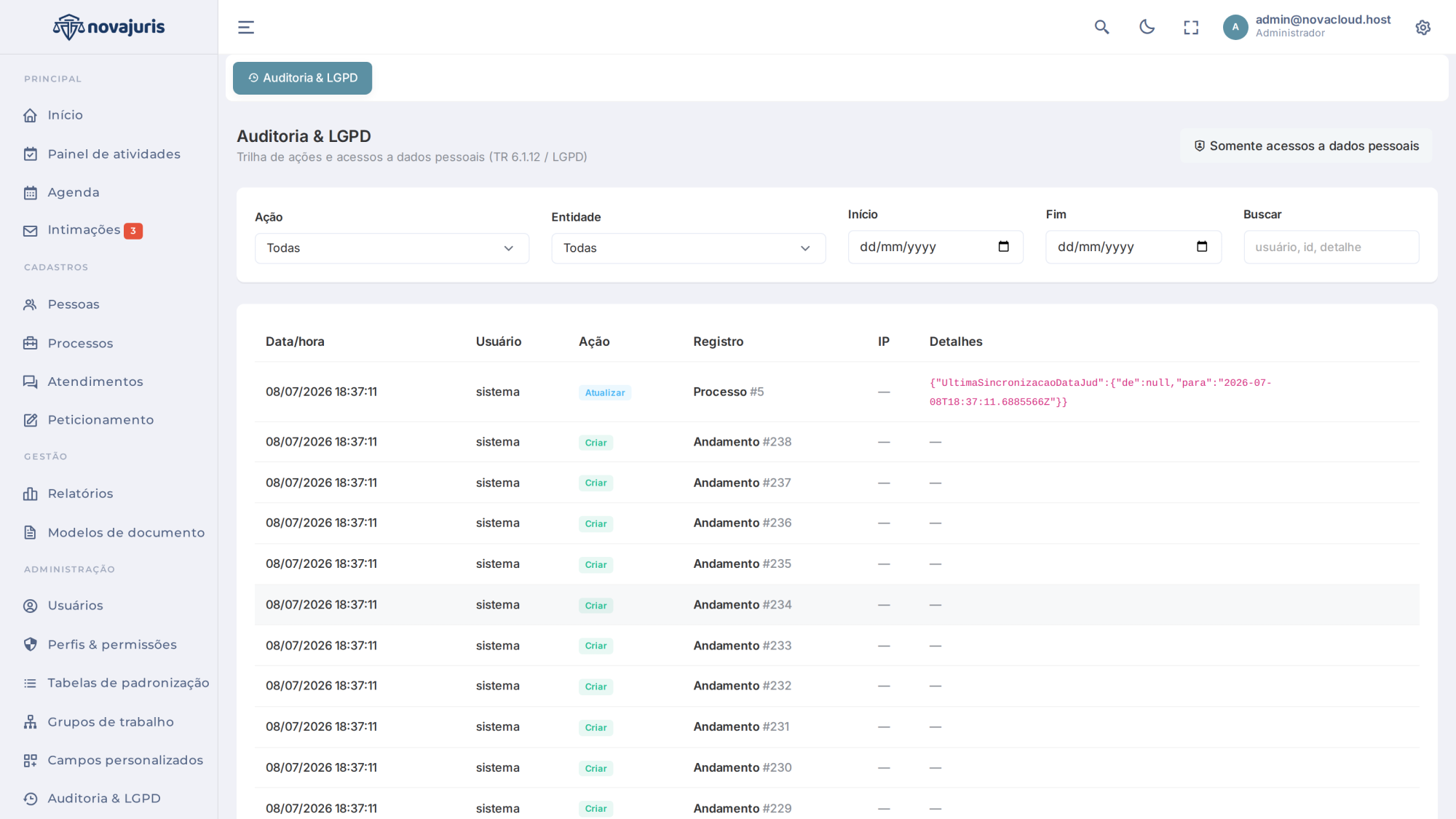Open settings gear icon in top bar
Viewport: 1456px width, 819px height.
[x=1423, y=28]
